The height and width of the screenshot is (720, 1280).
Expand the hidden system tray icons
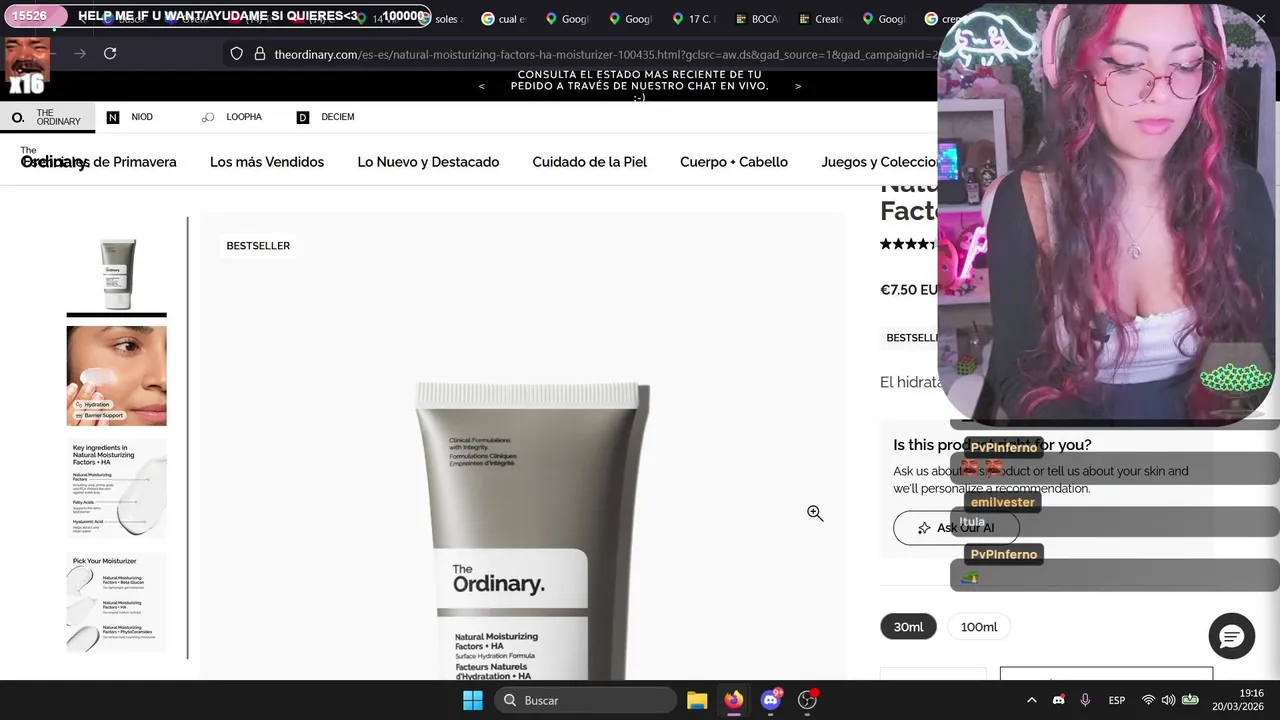click(1031, 700)
